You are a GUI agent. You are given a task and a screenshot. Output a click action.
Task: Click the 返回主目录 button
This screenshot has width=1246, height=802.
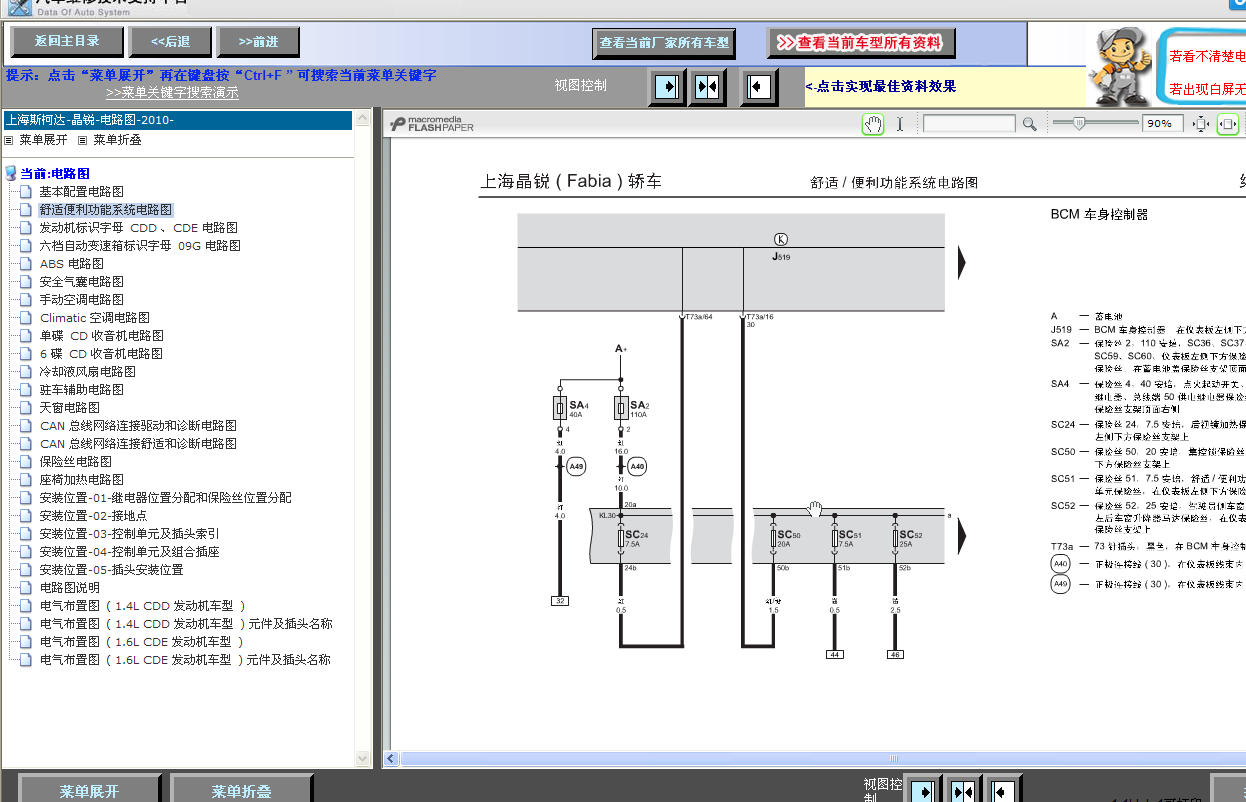[x=68, y=41]
